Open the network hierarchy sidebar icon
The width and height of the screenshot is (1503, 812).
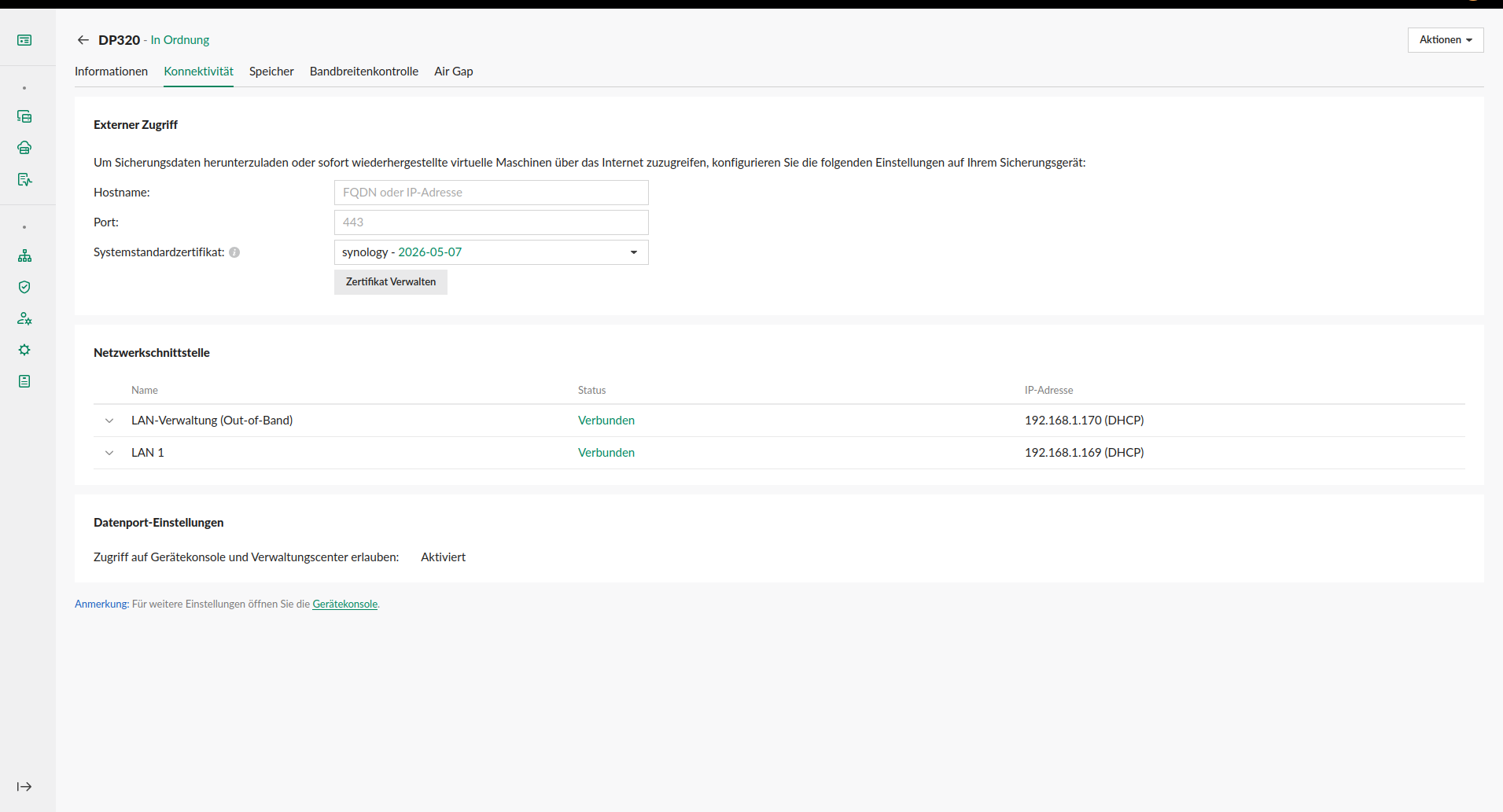tap(24, 255)
